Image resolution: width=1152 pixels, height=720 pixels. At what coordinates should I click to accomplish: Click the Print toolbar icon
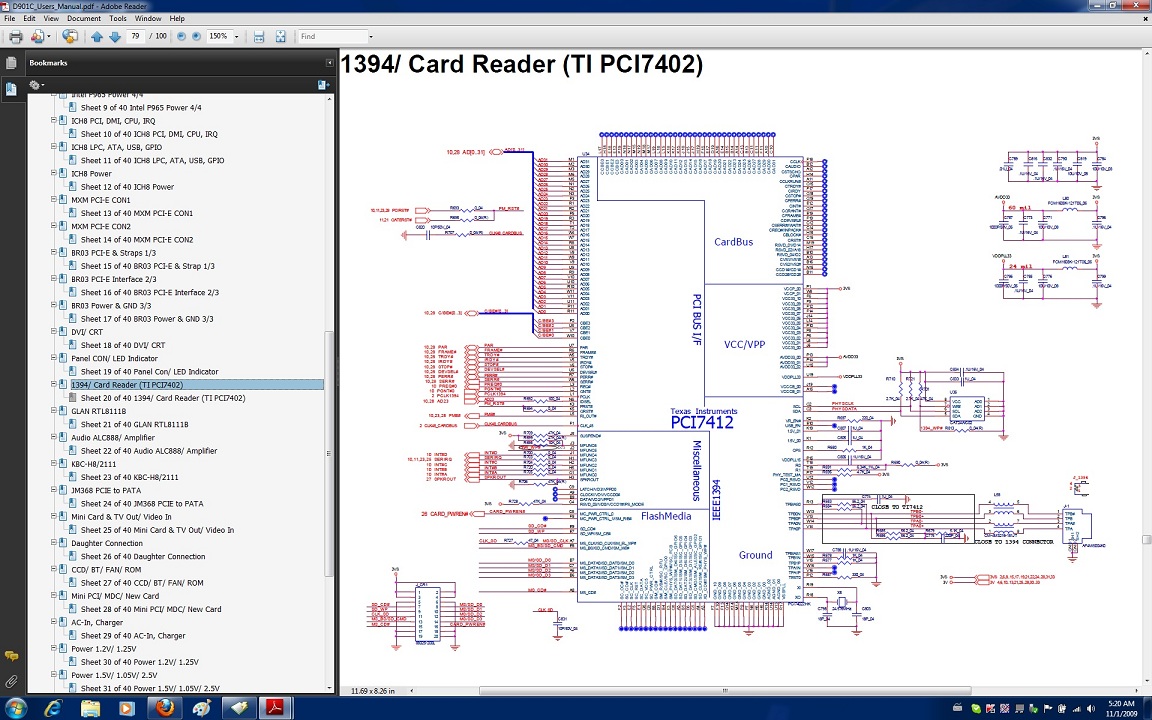[x=15, y=36]
